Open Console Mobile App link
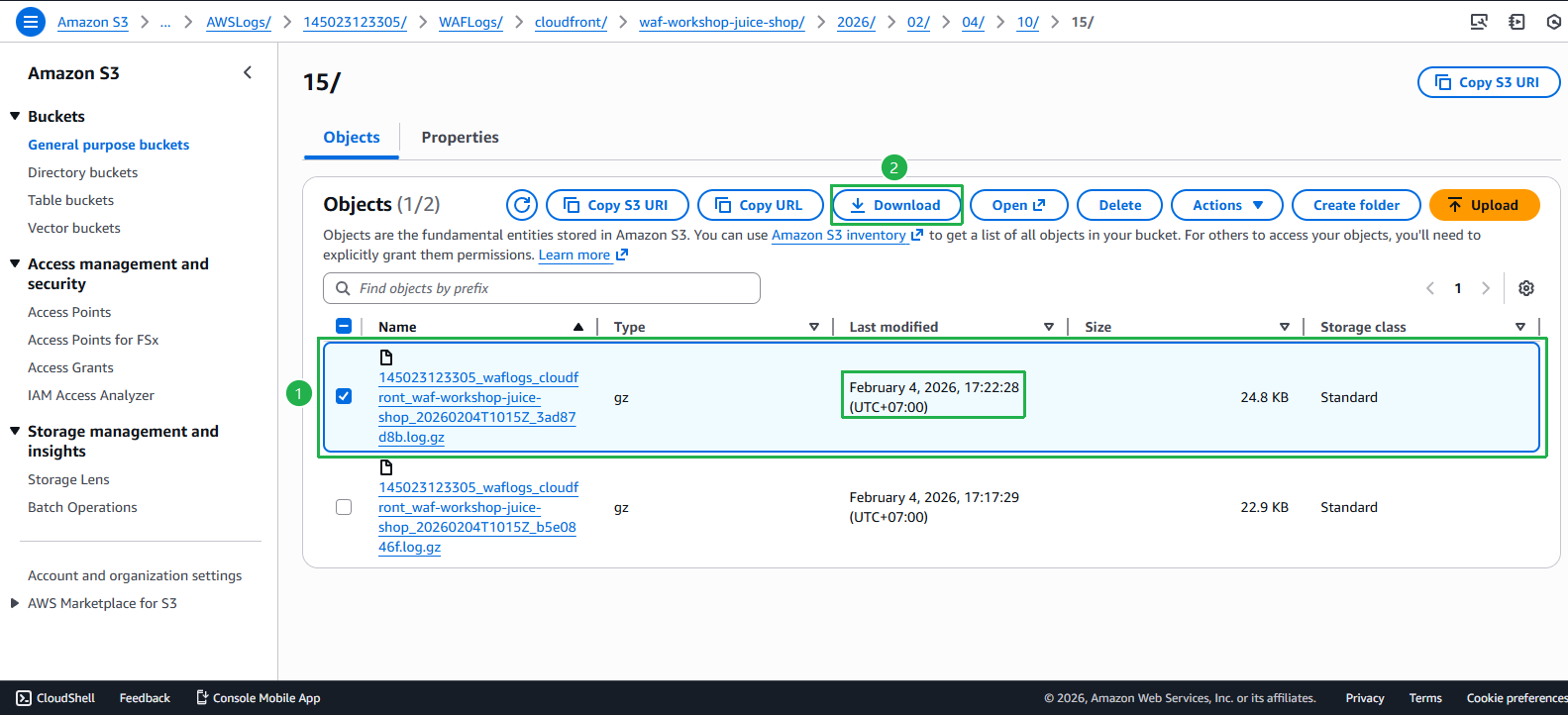 259,698
